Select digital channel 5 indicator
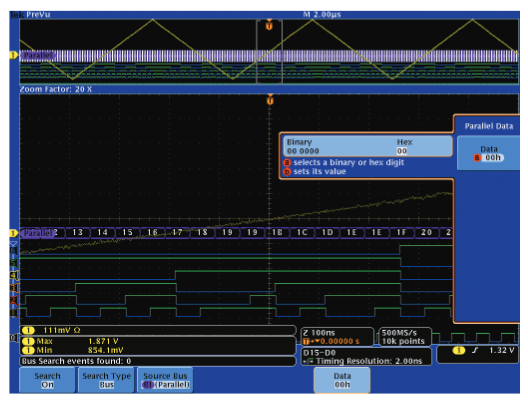The image size is (528, 402). point(13,263)
